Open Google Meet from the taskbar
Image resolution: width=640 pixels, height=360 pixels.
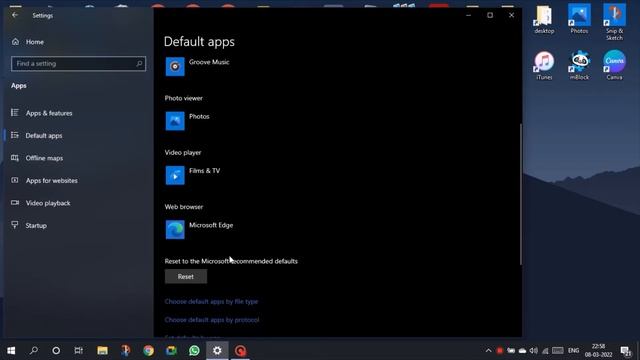[171, 351]
